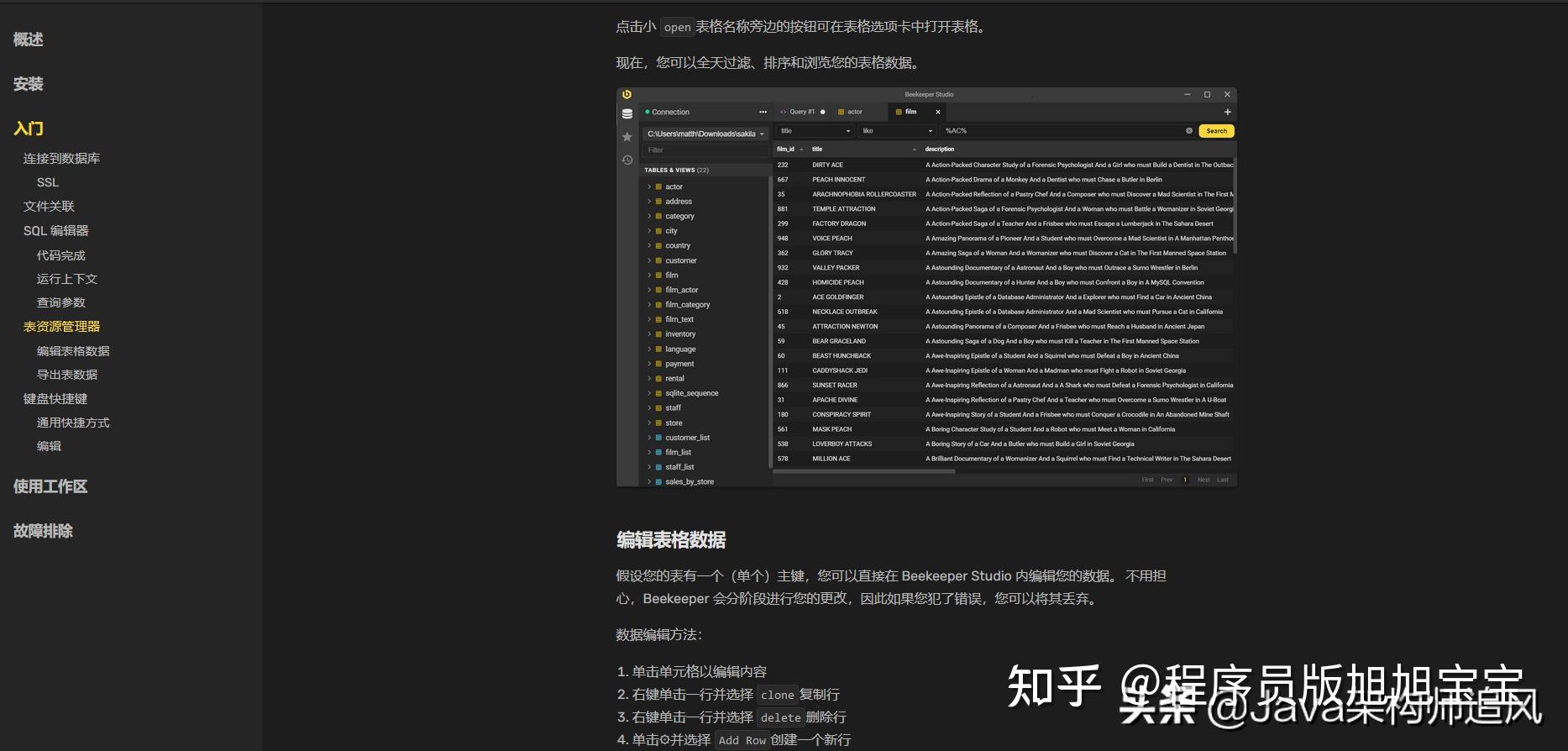The image size is (1568, 751).
Task: Click the blue view icon beside customer_list
Action: (658, 438)
